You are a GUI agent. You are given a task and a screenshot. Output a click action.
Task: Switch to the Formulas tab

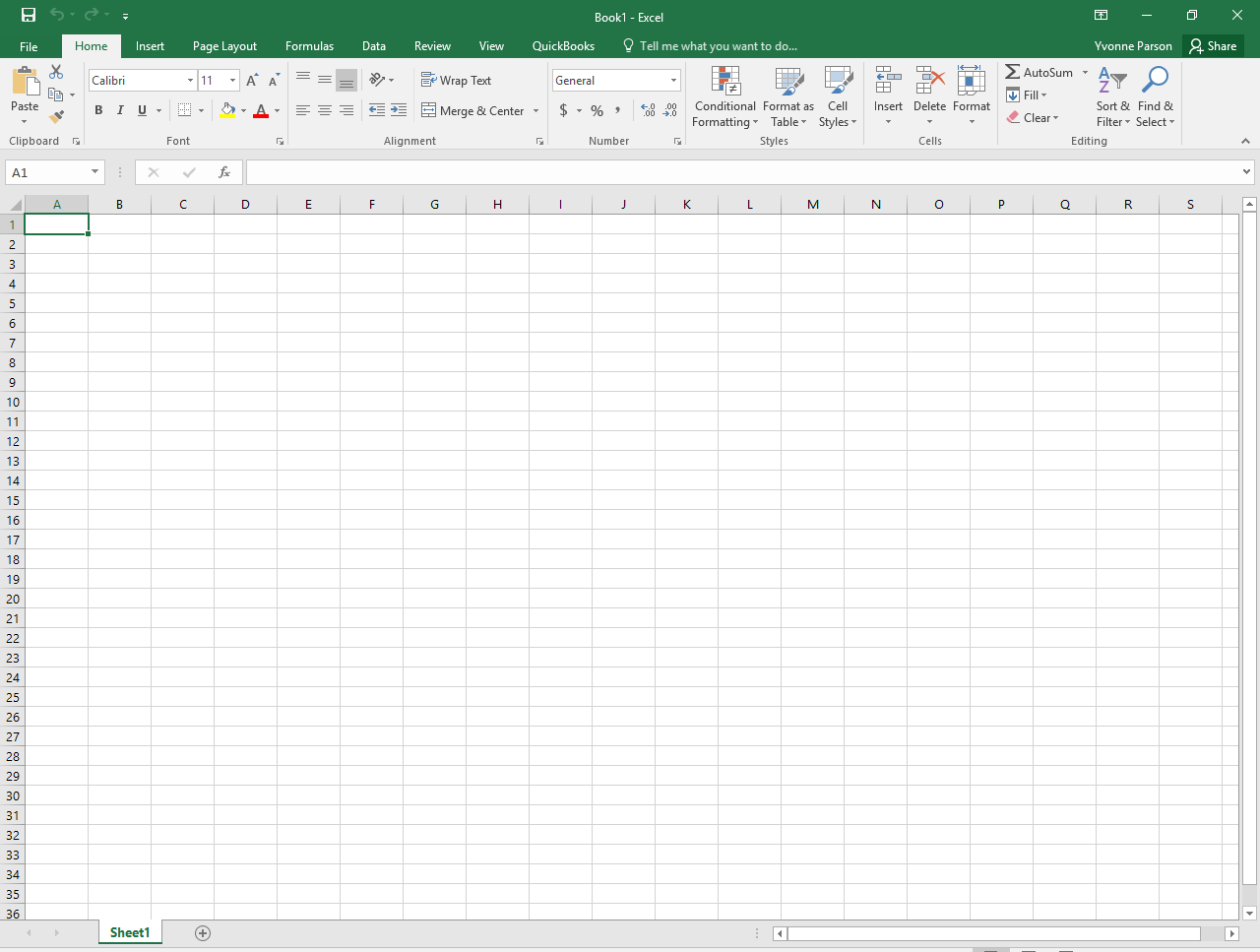click(x=309, y=46)
